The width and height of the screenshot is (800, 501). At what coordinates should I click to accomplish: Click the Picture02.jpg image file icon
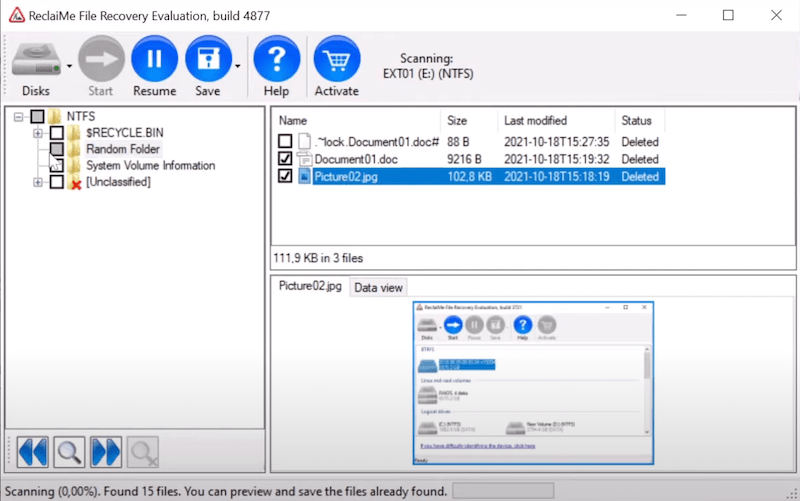[x=304, y=176]
